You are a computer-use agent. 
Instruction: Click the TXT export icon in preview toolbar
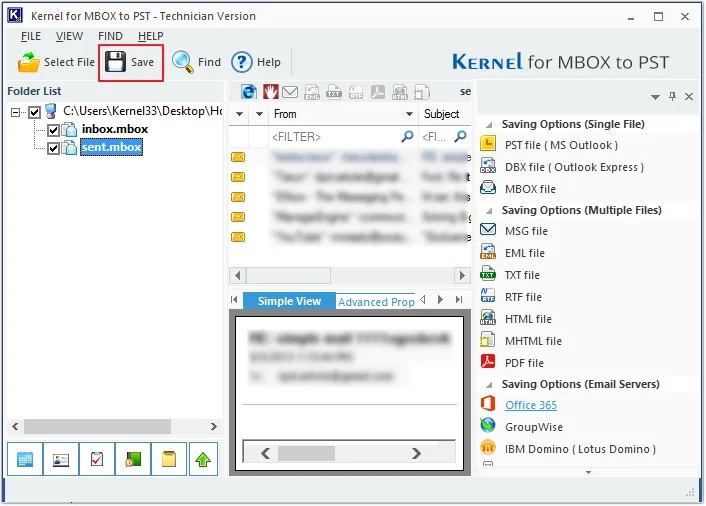(x=334, y=92)
